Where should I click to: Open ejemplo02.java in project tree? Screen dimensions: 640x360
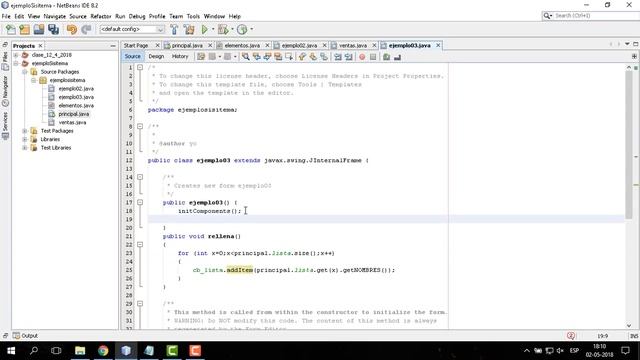point(76,89)
